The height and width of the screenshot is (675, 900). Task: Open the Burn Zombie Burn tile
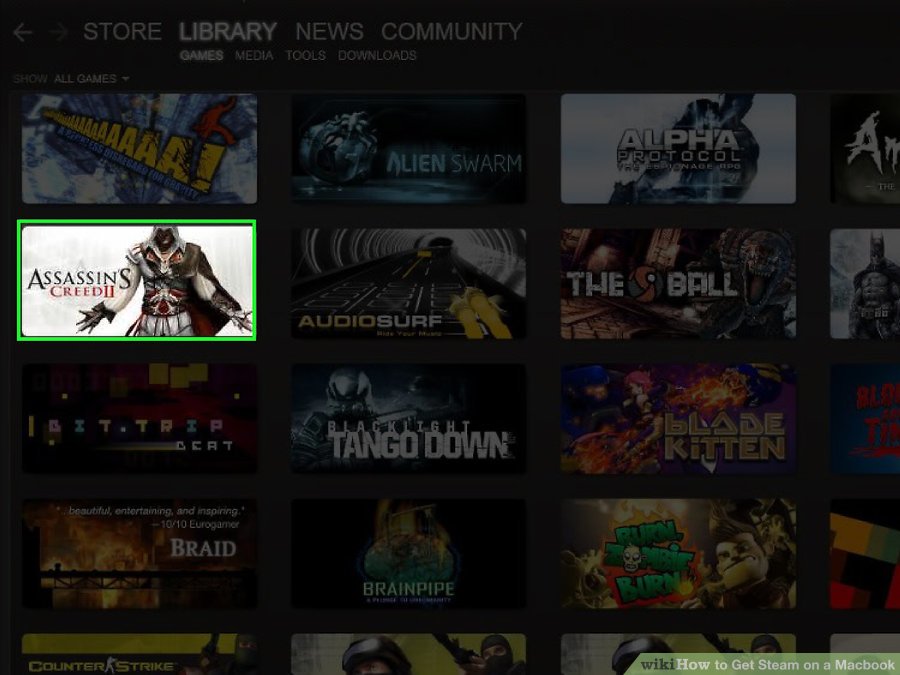[678, 553]
